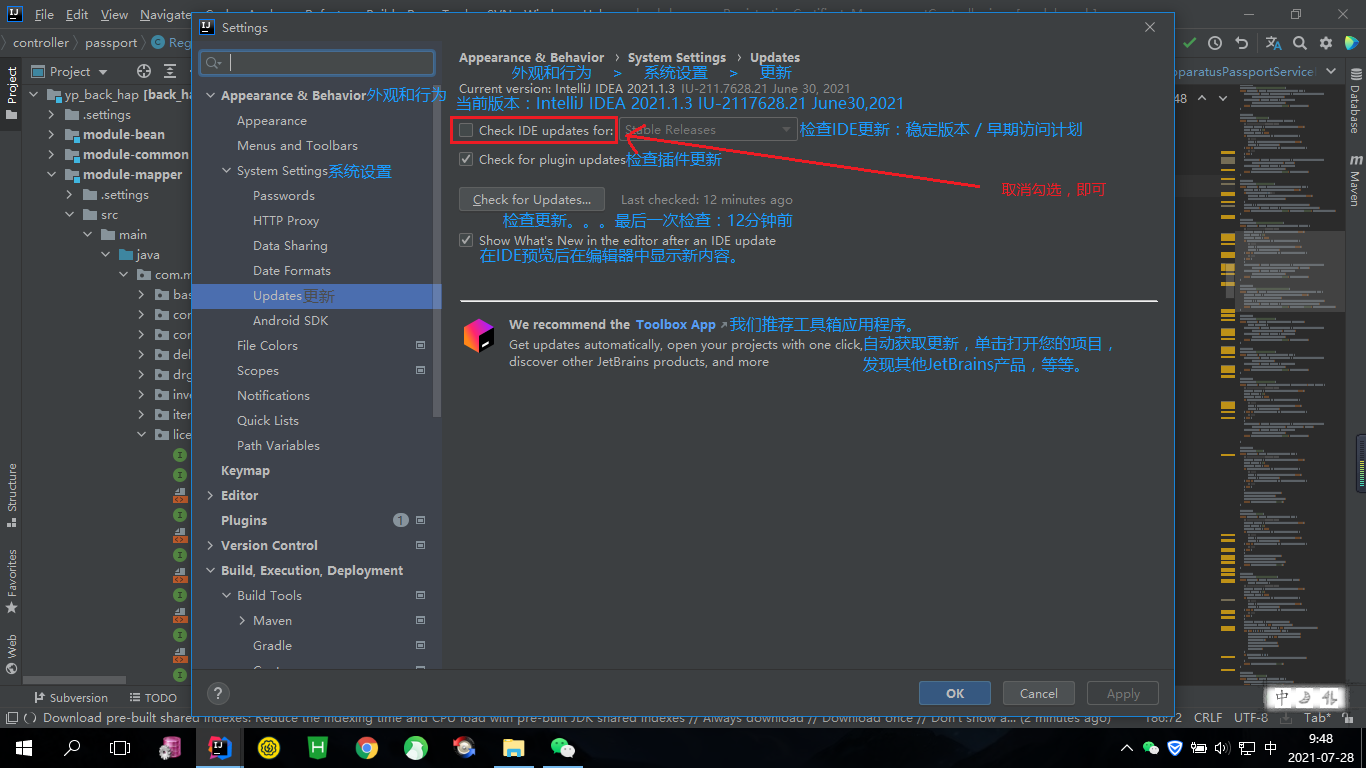Click the Translate toolbar icon
1366x768 pixels.
click(x=1273, y=43)
